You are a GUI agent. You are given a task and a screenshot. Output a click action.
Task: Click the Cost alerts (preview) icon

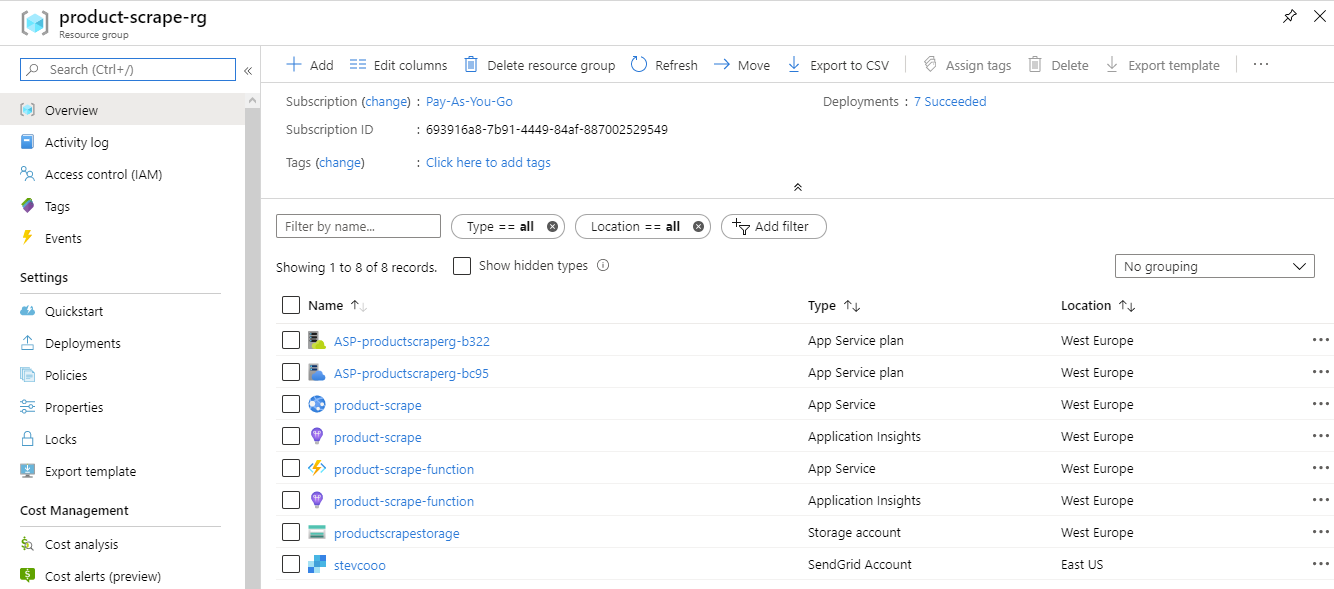27,576
